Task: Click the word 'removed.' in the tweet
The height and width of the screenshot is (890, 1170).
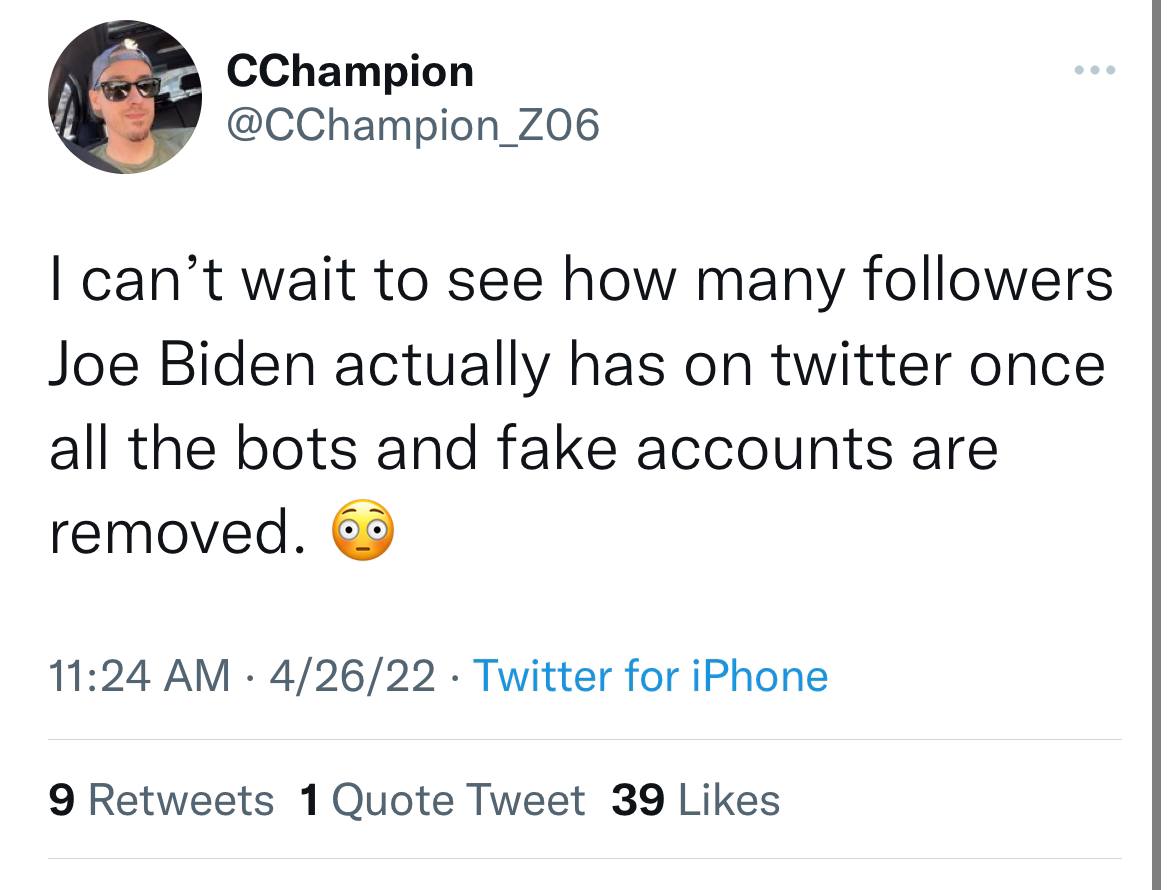Action: [x=178, y=533]
